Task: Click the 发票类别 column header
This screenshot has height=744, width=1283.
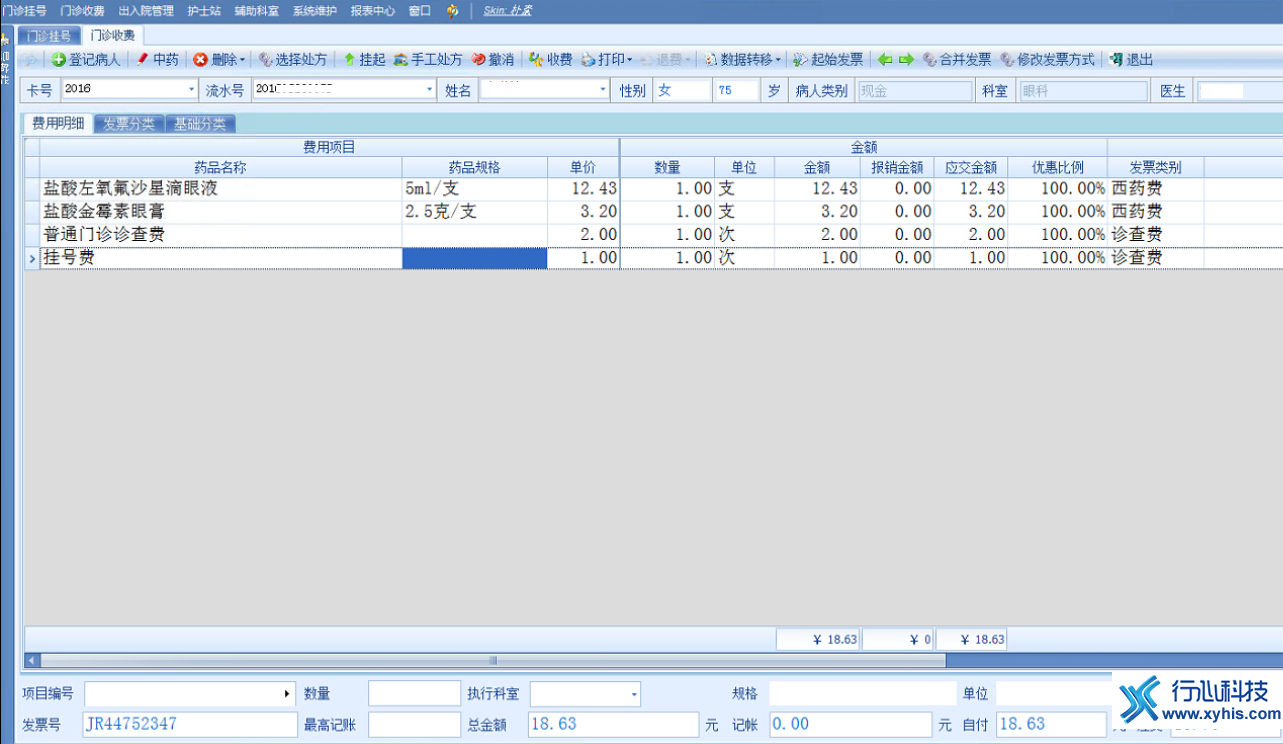Action: pos(1156,167)
